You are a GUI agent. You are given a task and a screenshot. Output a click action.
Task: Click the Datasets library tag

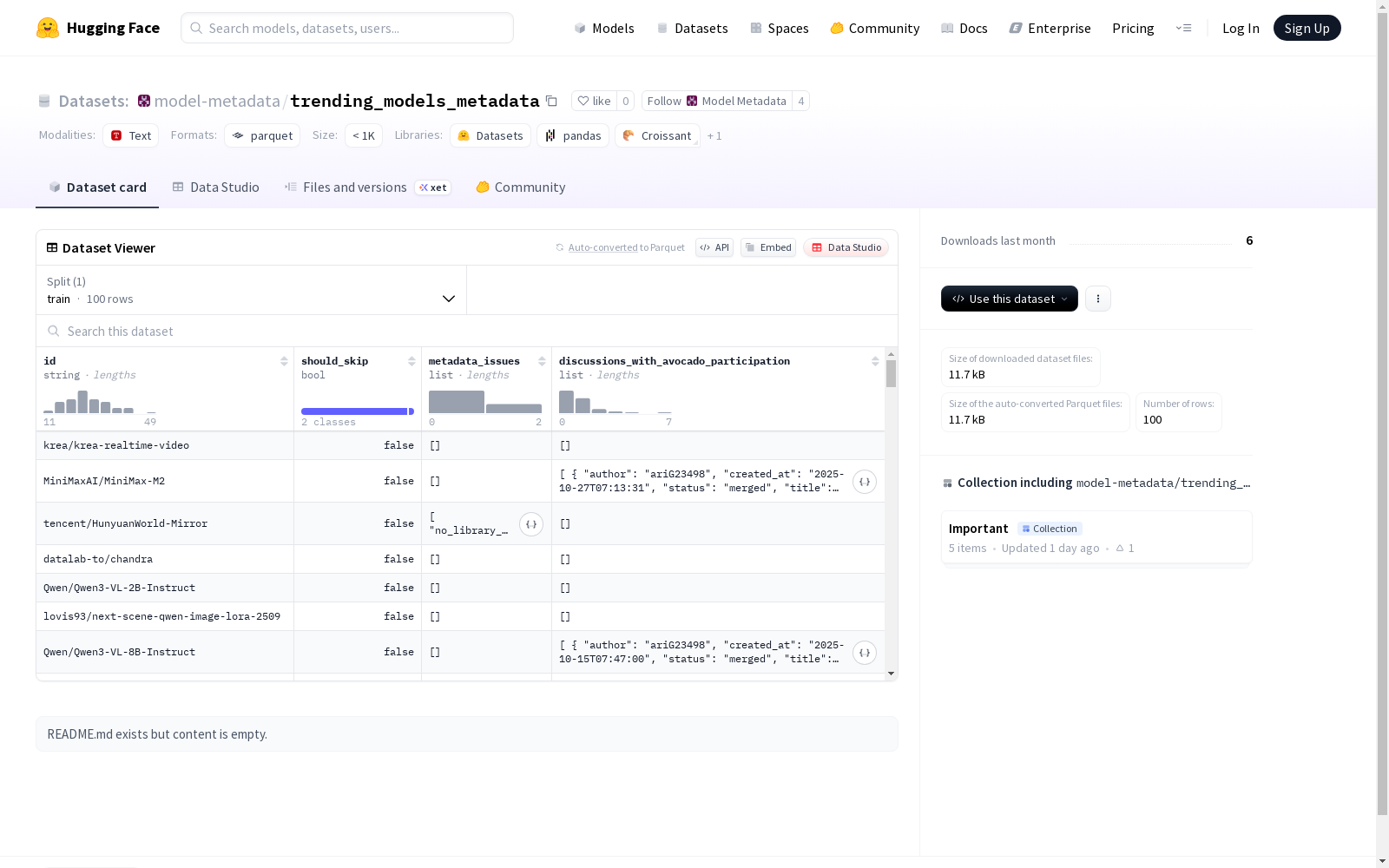pyautogui.click(x=490, y=135)
